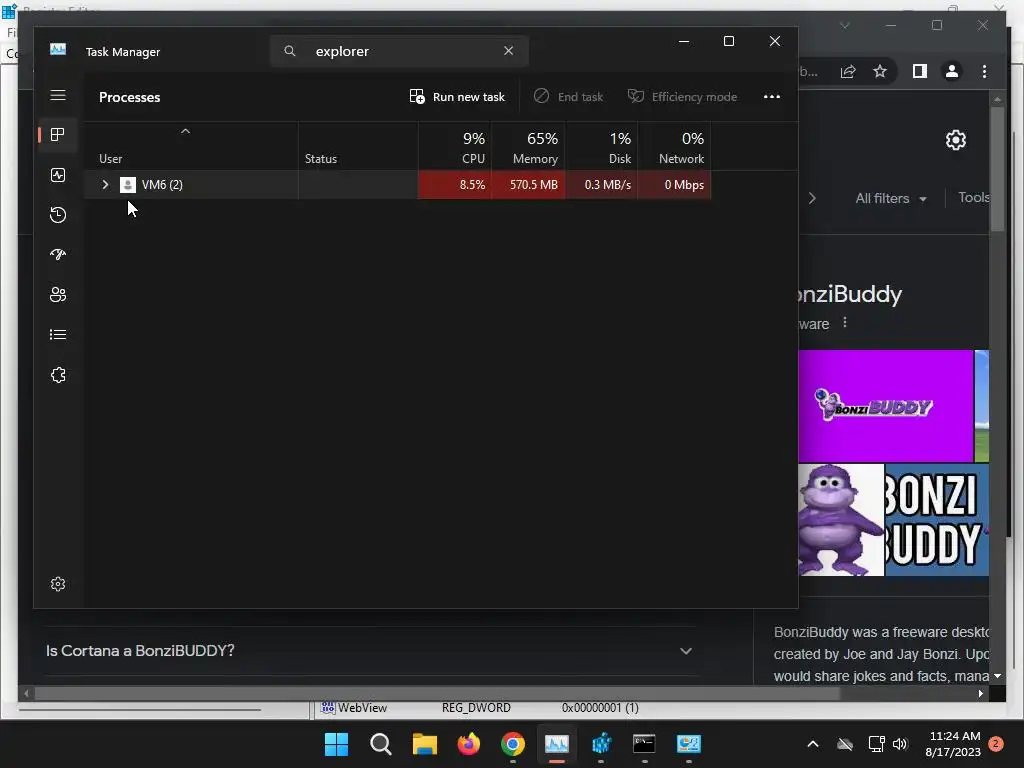
Task: Clear the explorer search text
Action: 509,51
